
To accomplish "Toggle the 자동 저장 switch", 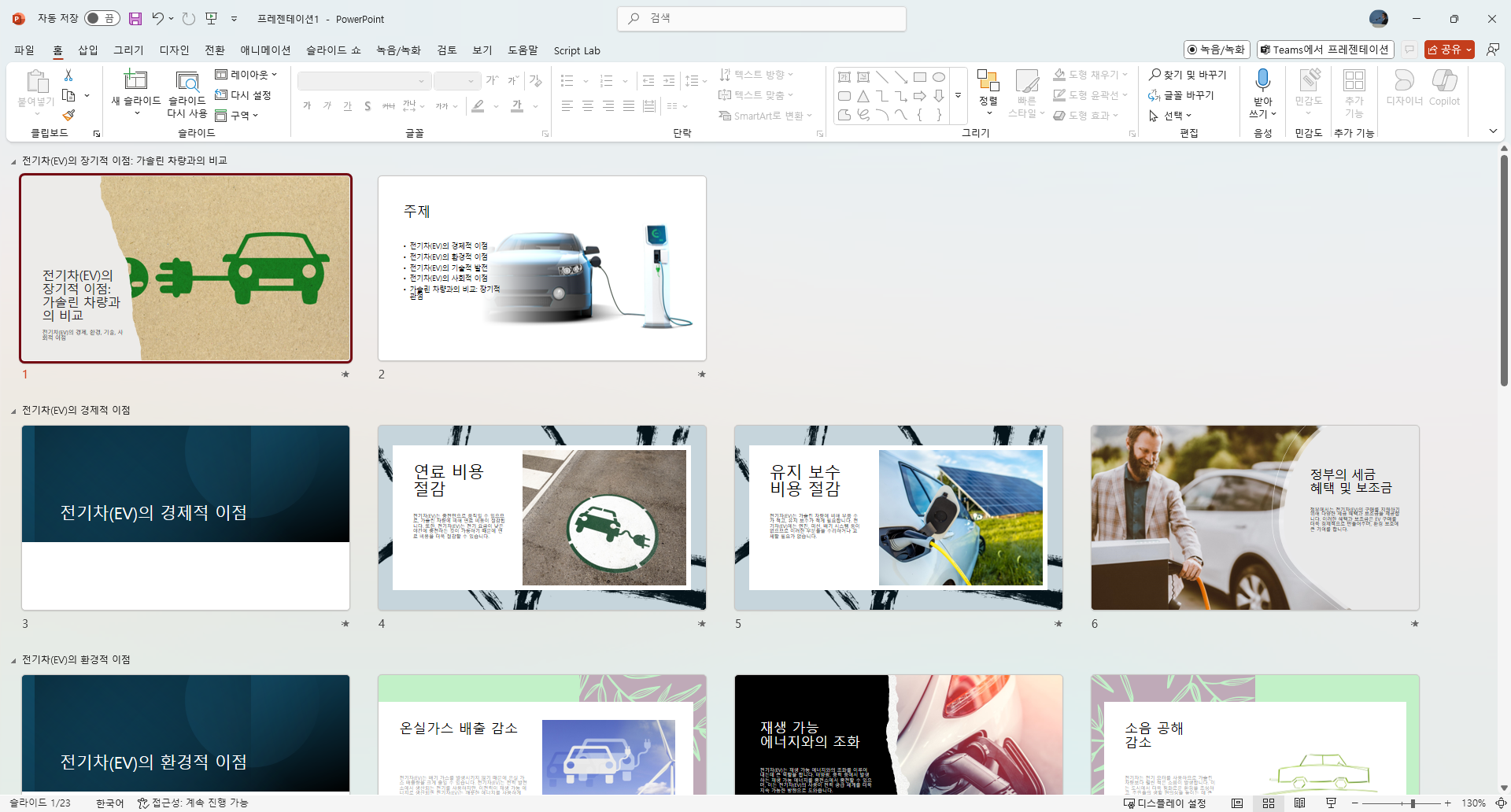I will point(102,18).
